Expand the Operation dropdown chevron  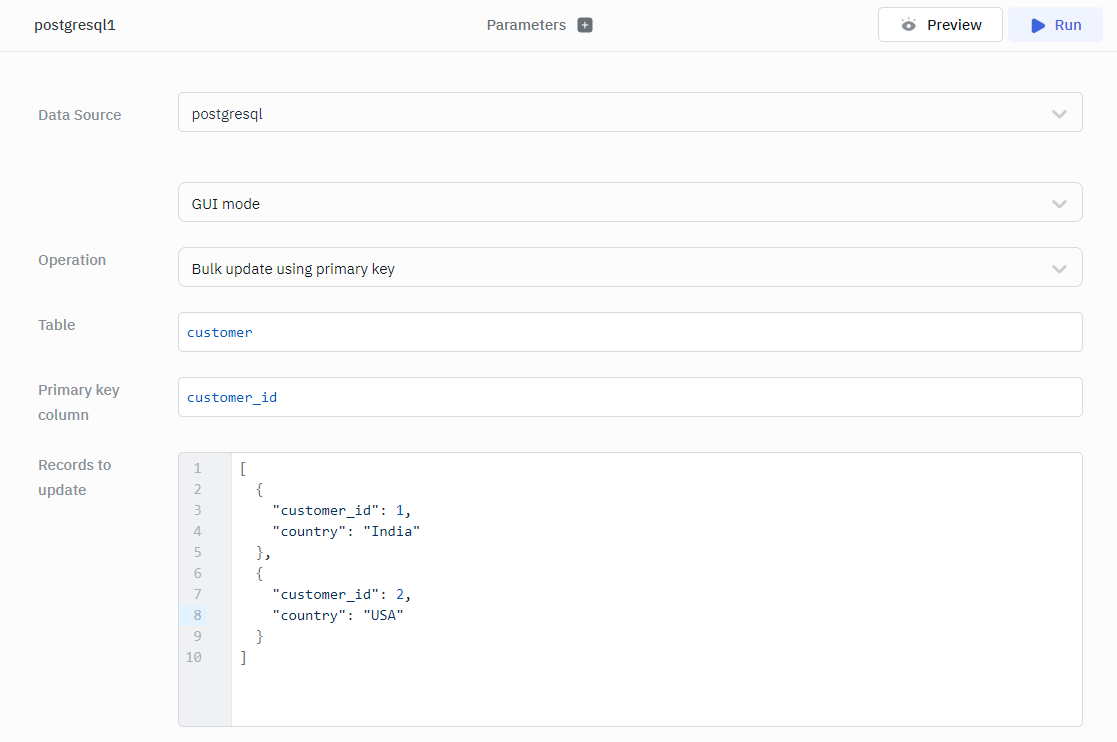pos(1059,268)
